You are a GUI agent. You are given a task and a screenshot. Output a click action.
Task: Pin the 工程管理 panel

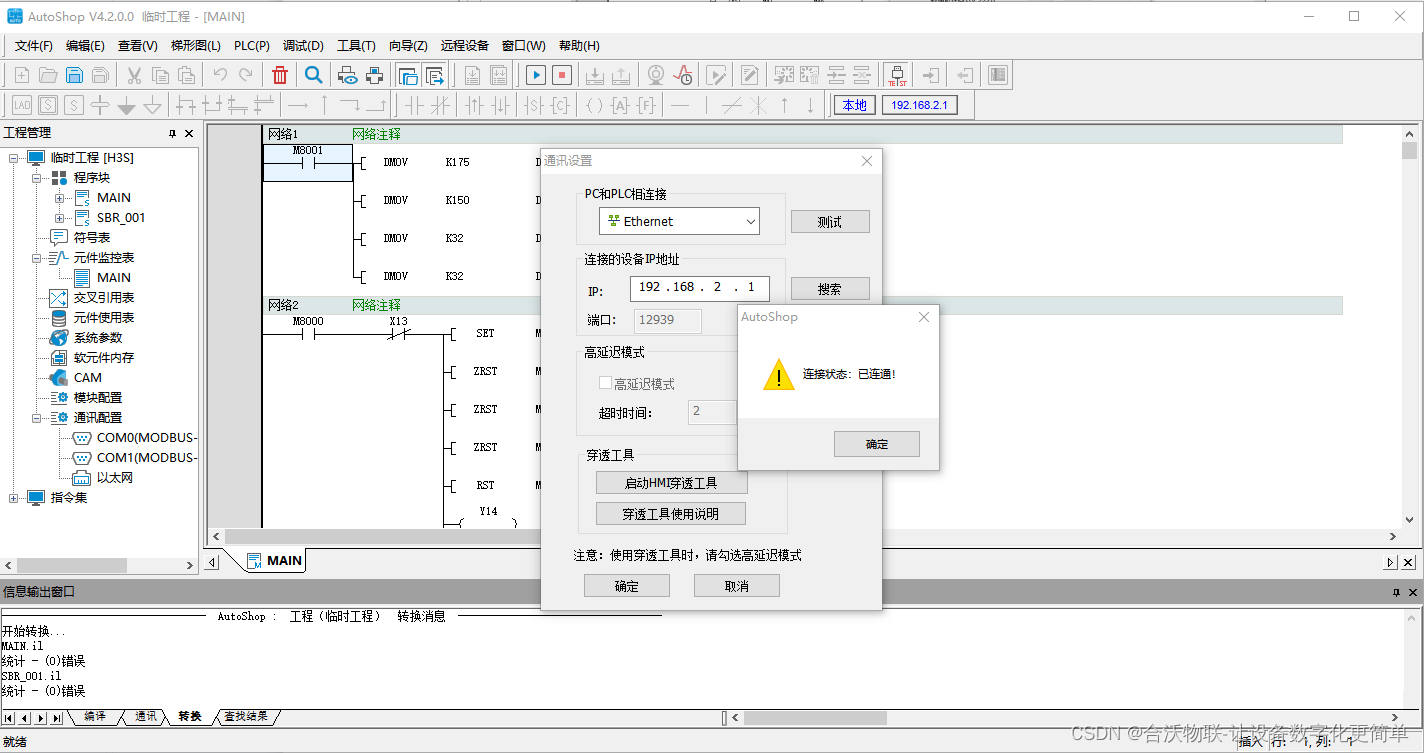pos(172,133)
